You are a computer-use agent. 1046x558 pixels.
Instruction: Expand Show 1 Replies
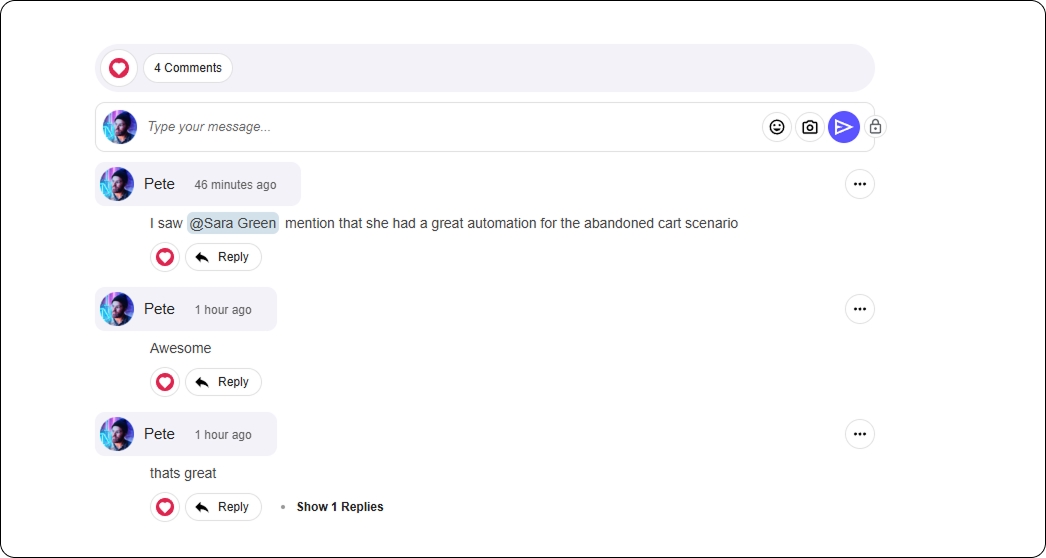point(339,507)
